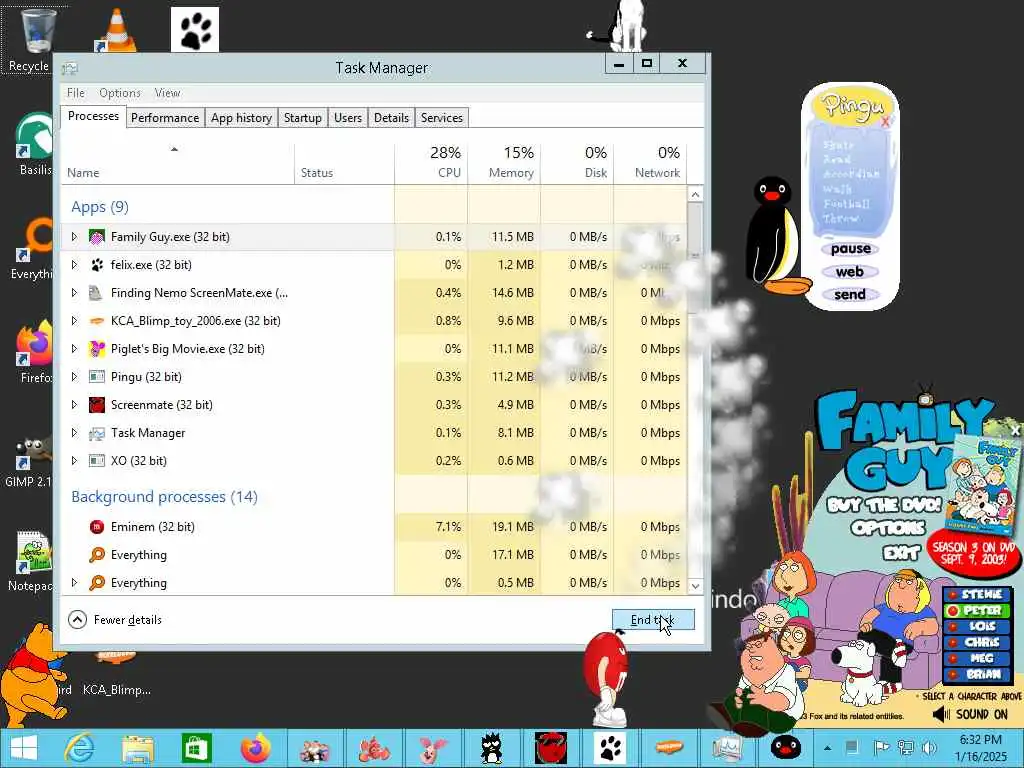The image size is (1024, 768).
Task: Expand the Screenmate (32 bit) row
Action: (x=74, y=405)
